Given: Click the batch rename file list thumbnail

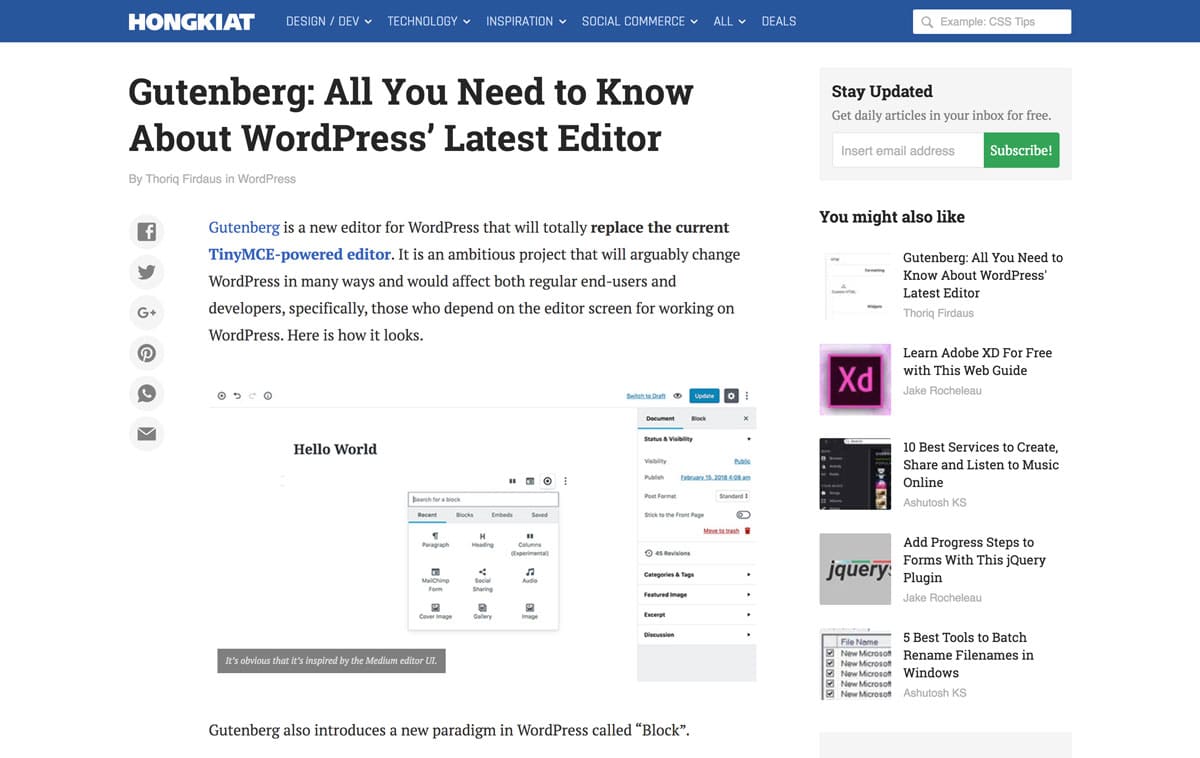Looking at the screenshot, I should pos(855,664).
